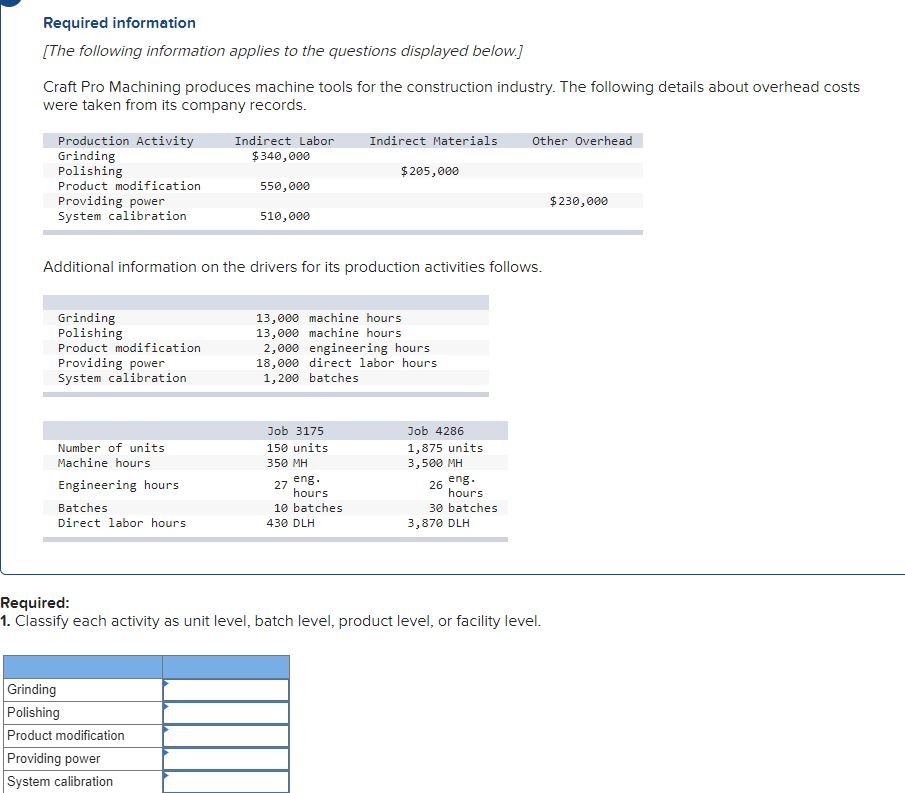This screenshot has width=905, height=793.
Task: Open the classification dropdown for Grinding
Action: click(225, 689)
